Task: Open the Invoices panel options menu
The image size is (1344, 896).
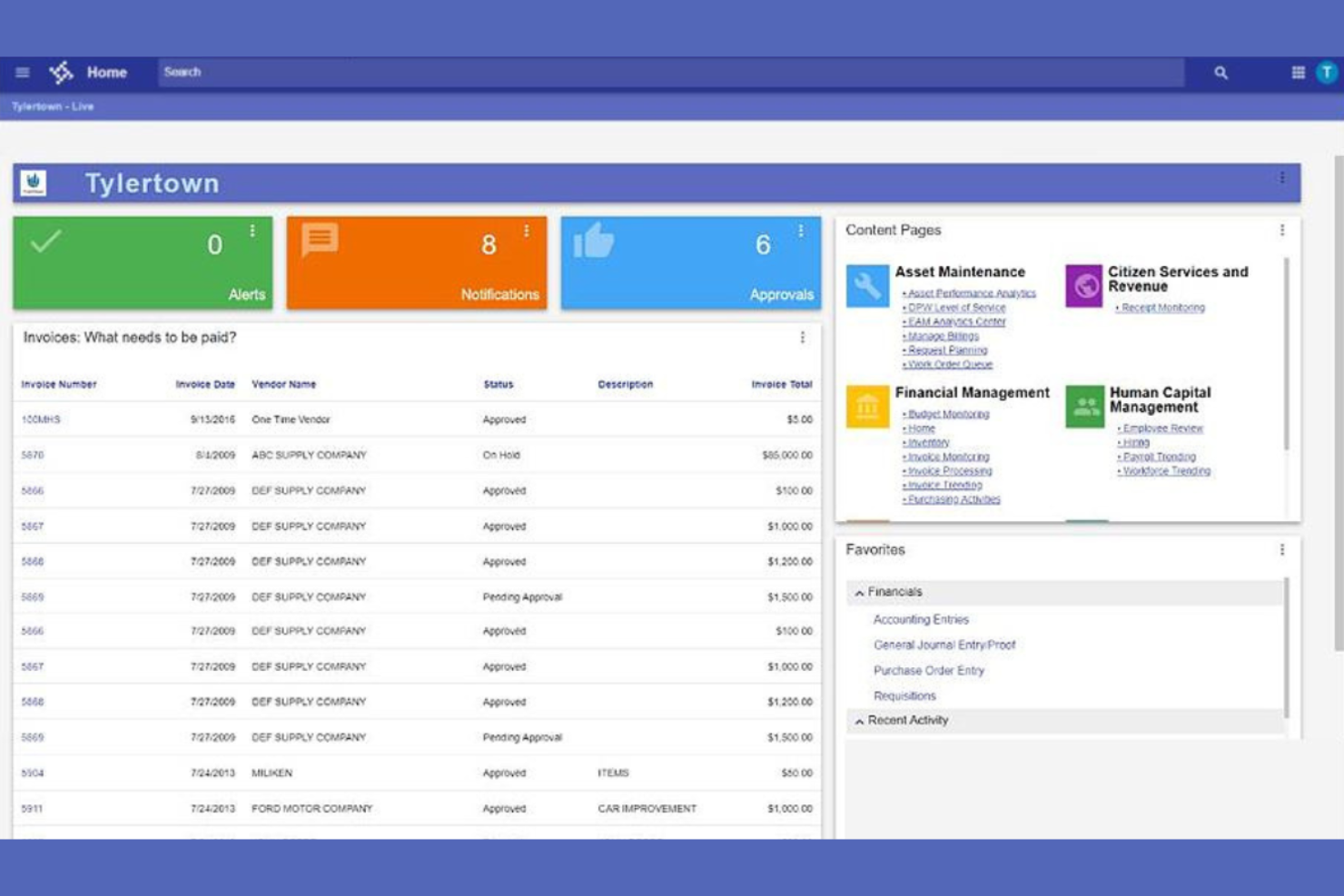Action: click(802, 338)
